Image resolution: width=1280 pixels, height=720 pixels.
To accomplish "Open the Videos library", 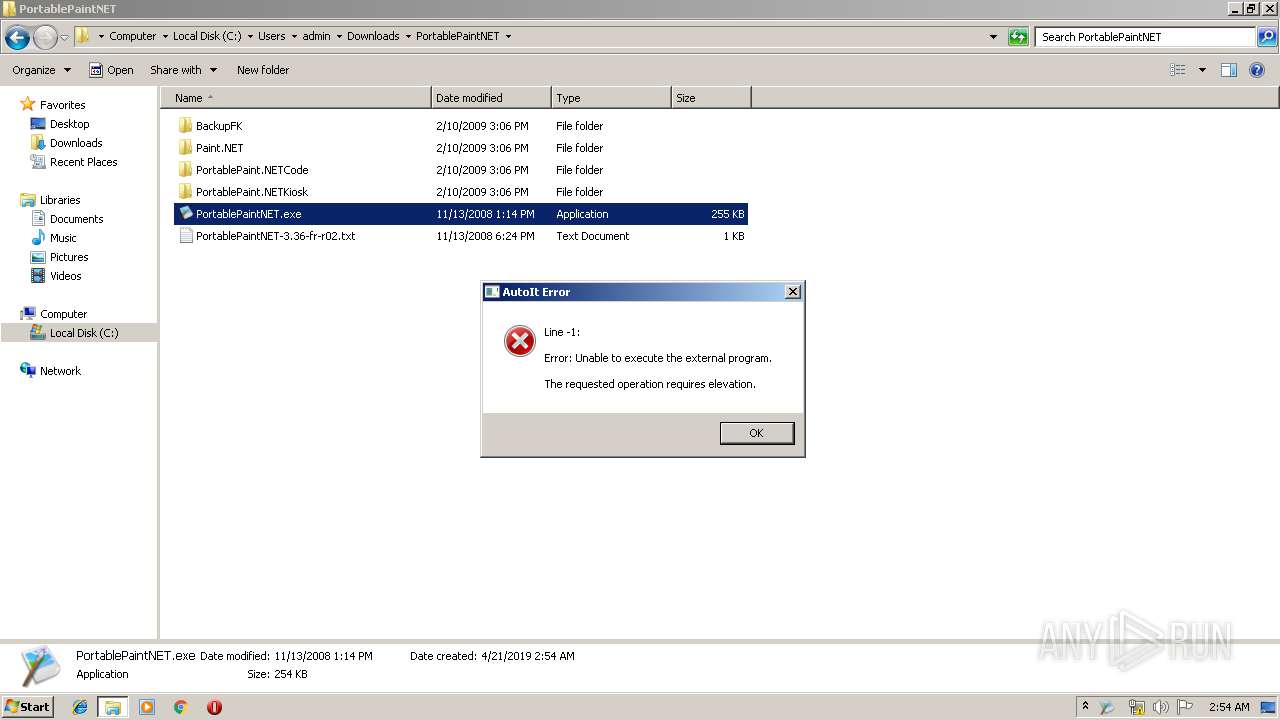I will point(65,276).
